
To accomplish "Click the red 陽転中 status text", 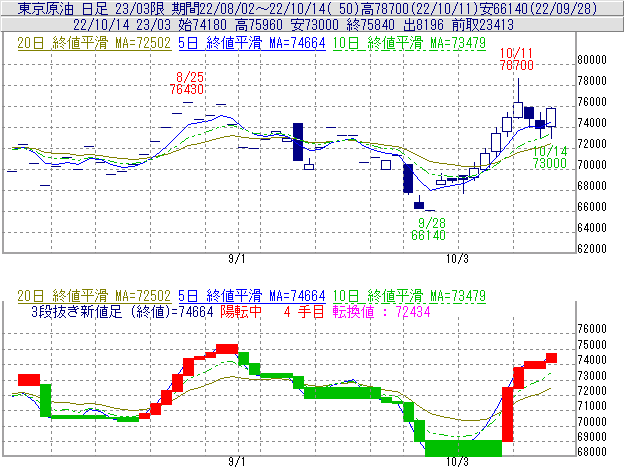I will (241, 311).
